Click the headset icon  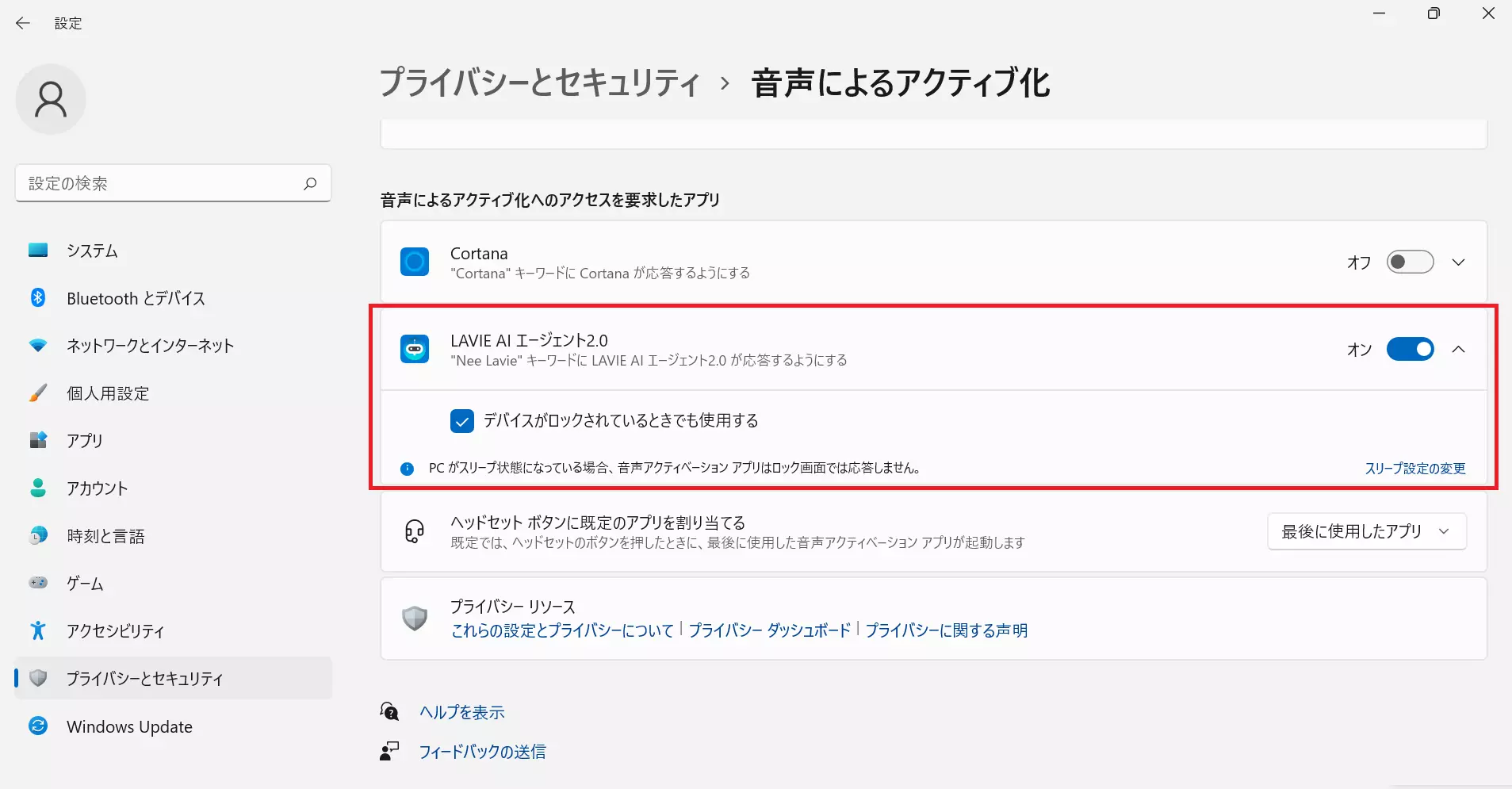pyautogui.click(x=415, y=531)
